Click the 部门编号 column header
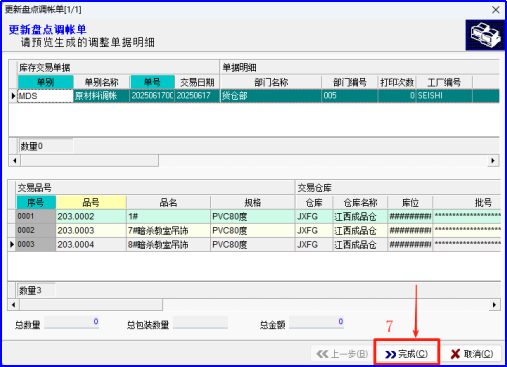 350,82
